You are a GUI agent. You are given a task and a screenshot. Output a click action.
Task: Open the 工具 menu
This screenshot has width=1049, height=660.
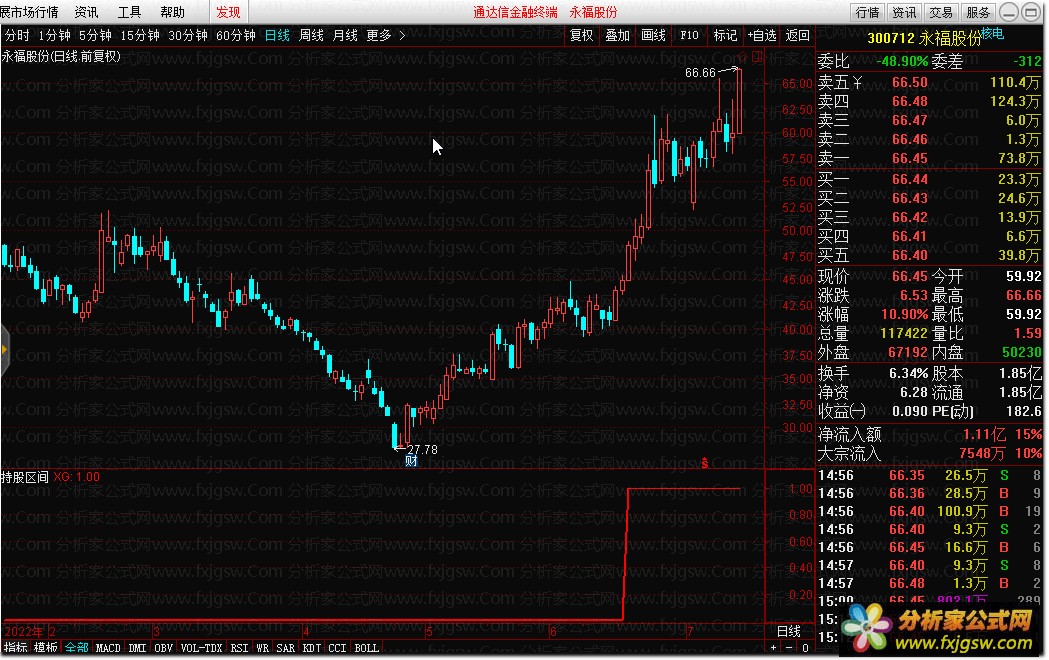129,12
